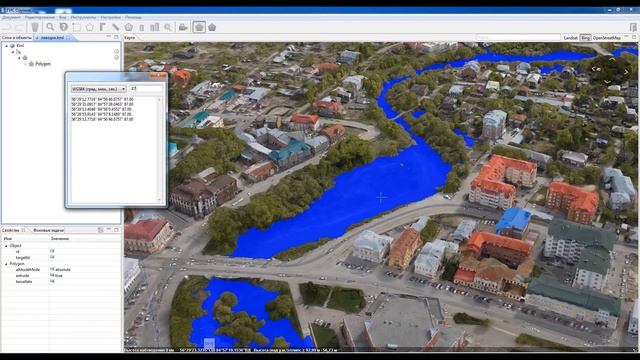Minimize the properties panel
640x360 pixels.
[x=109, y=230]
